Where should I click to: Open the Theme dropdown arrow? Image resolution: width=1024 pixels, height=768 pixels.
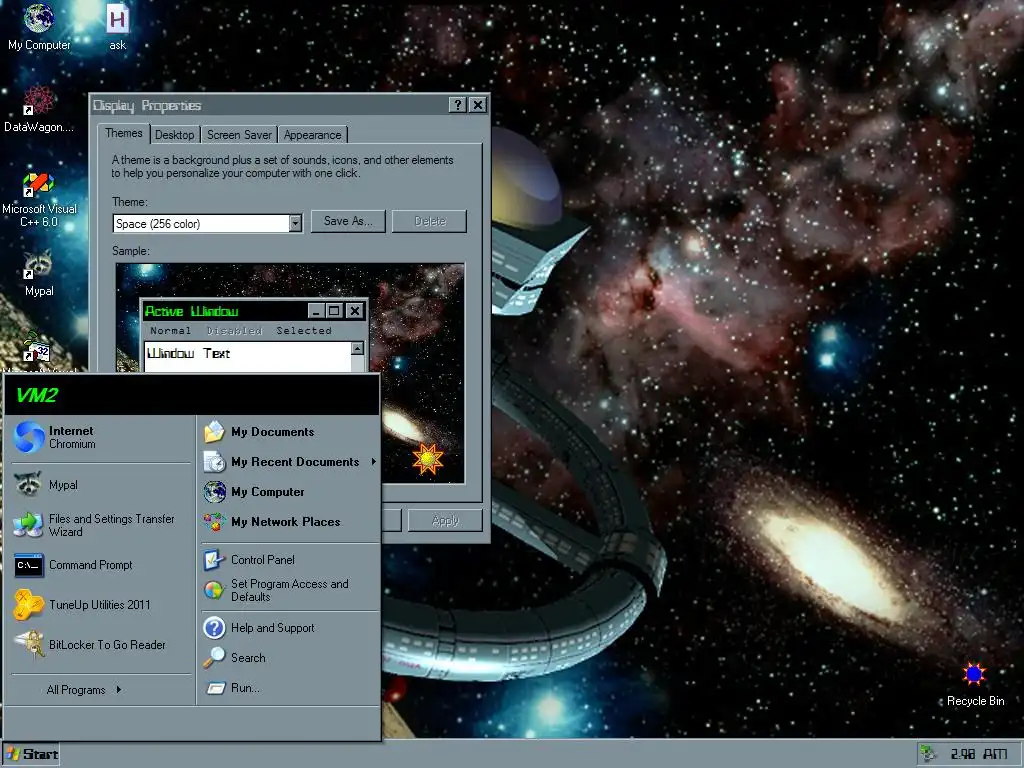coord(295,223)
